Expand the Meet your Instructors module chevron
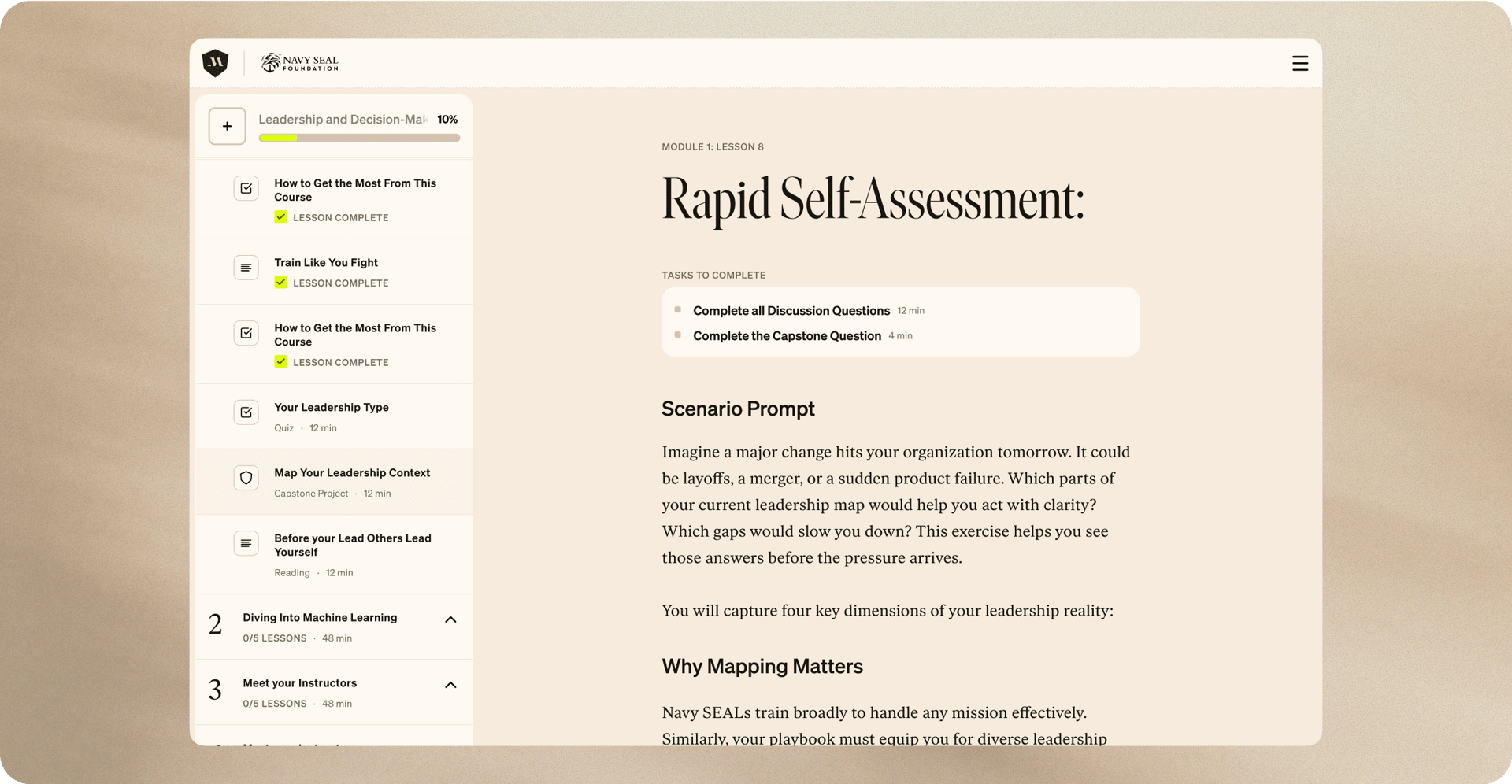This screenshot has width=1512, height=784. point(450,685)
